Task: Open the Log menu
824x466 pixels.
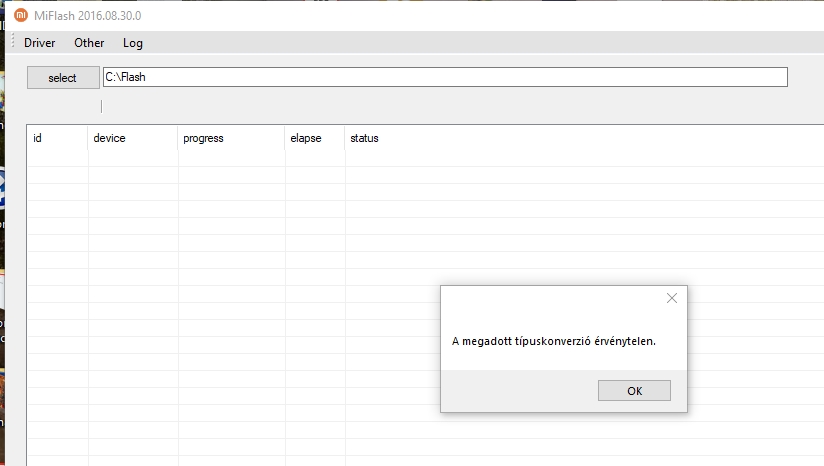Action: click(132, 43)
